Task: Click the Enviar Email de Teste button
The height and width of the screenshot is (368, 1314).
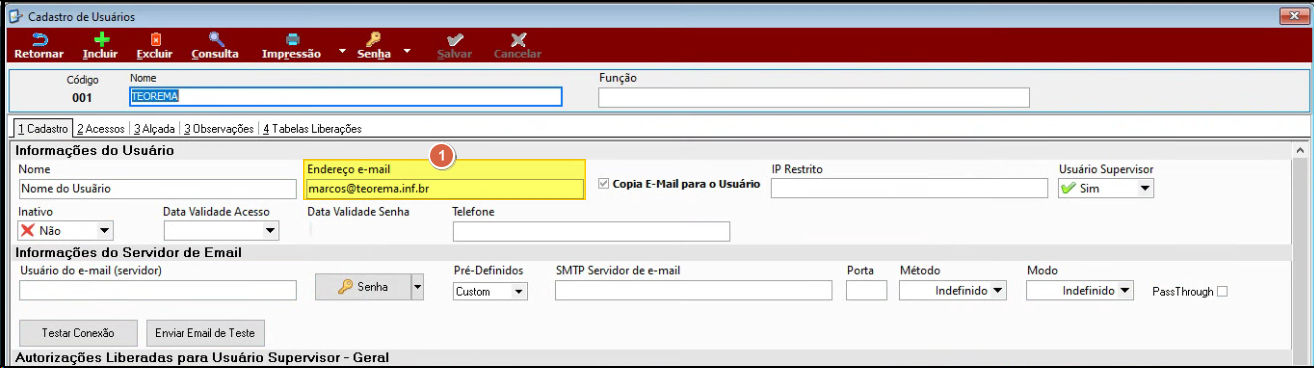Action: (x=206, y=333)
